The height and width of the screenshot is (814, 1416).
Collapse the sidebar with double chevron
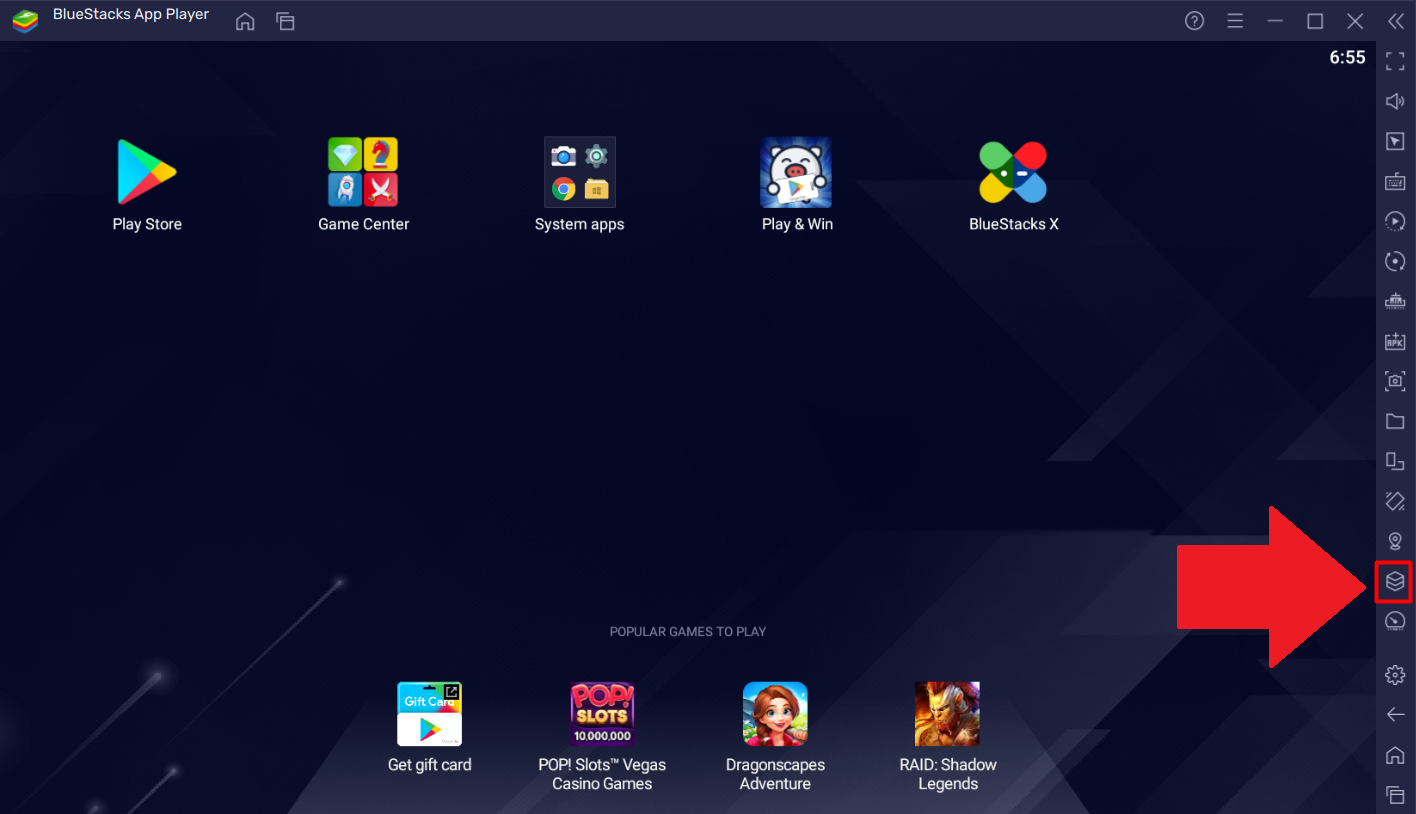(x=1395, y=21)
